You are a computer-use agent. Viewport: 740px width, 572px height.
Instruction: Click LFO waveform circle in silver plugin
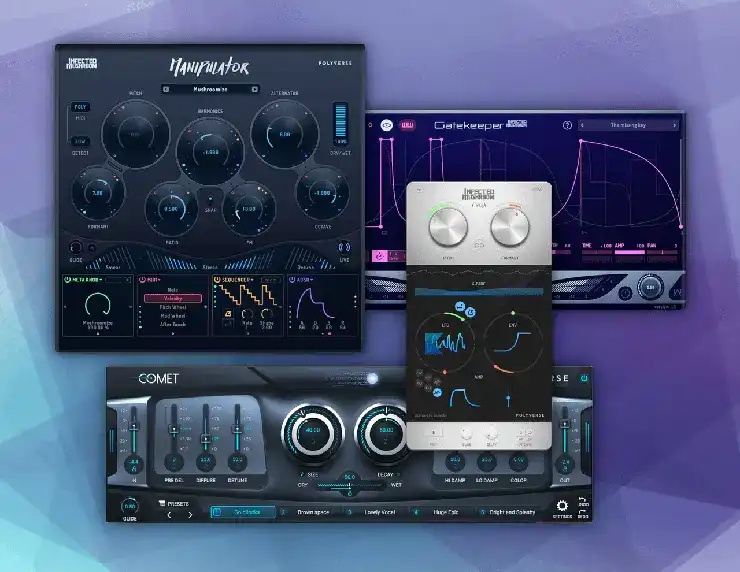point(445,342)
